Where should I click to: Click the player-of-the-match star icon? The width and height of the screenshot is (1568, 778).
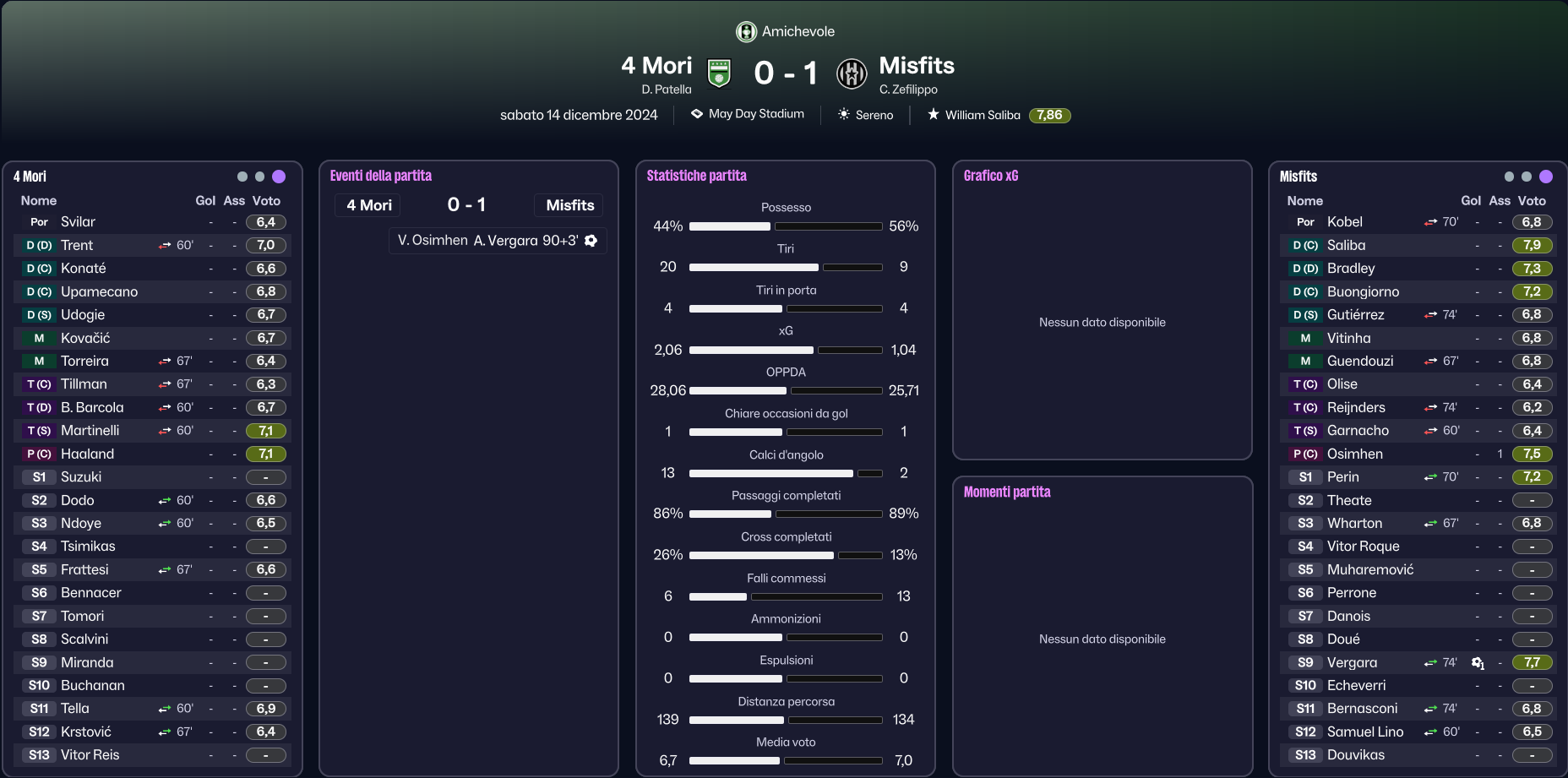pos(933,114)
